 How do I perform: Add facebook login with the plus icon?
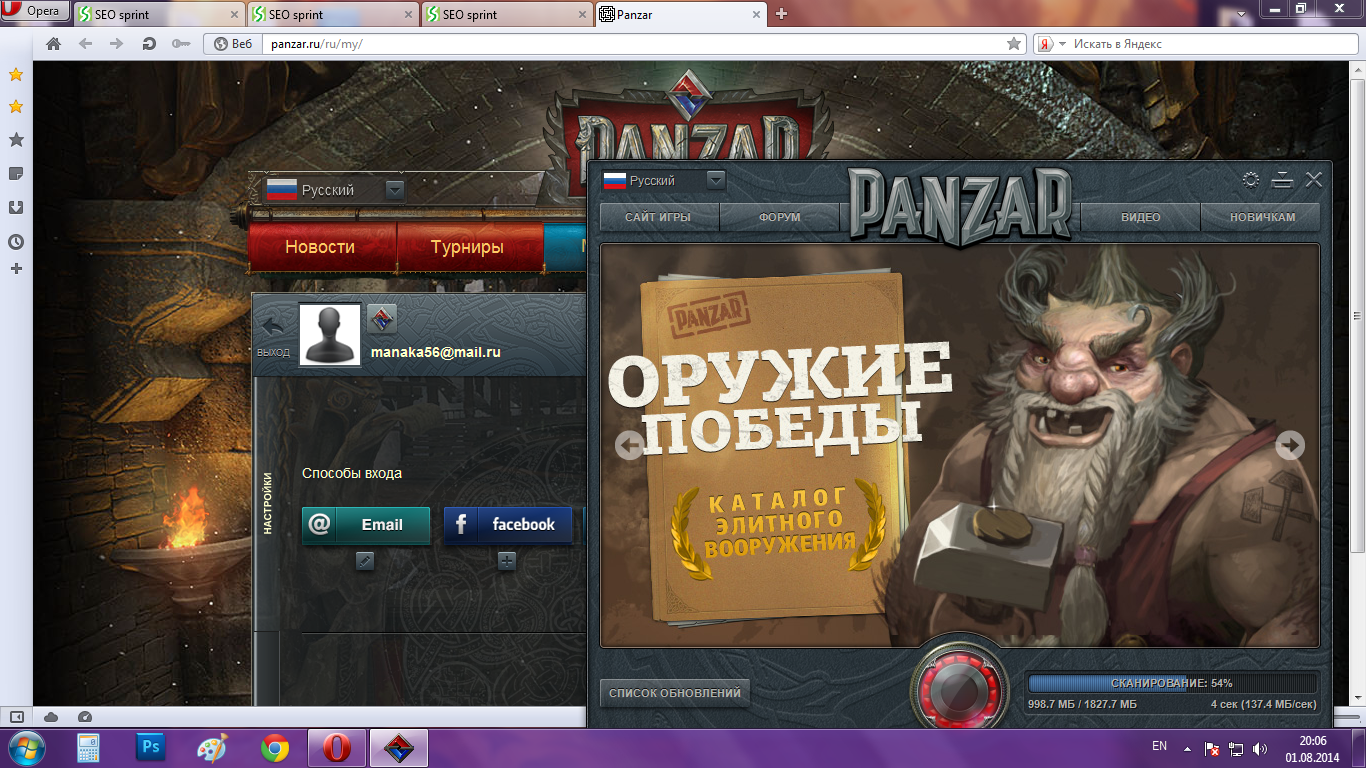pyautogui.click(x=507, y=562)
